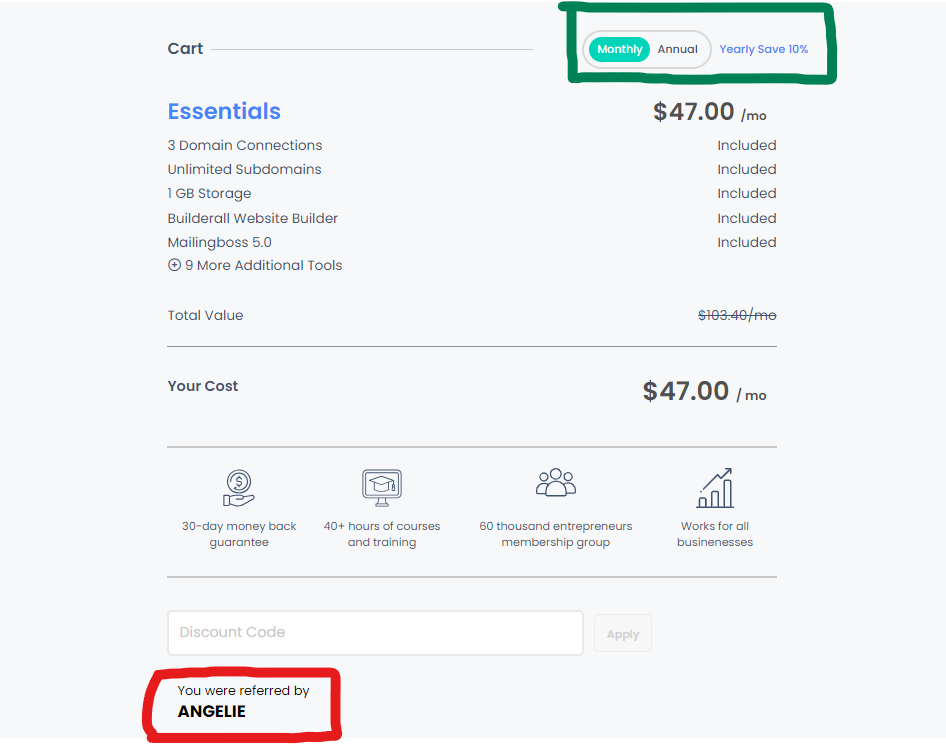Click the referrer name ANGELIE
946x744 pixels.
pos(212,712)
